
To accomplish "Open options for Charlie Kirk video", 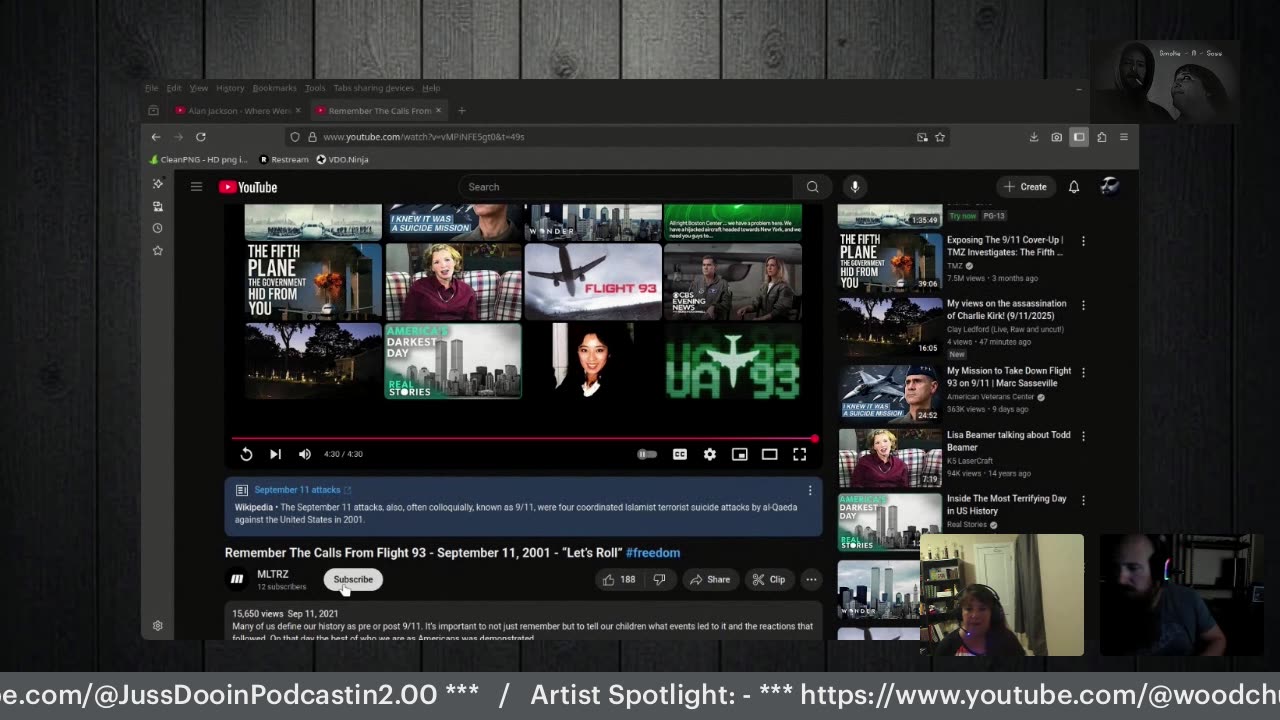I will (x=1083, y=305).
